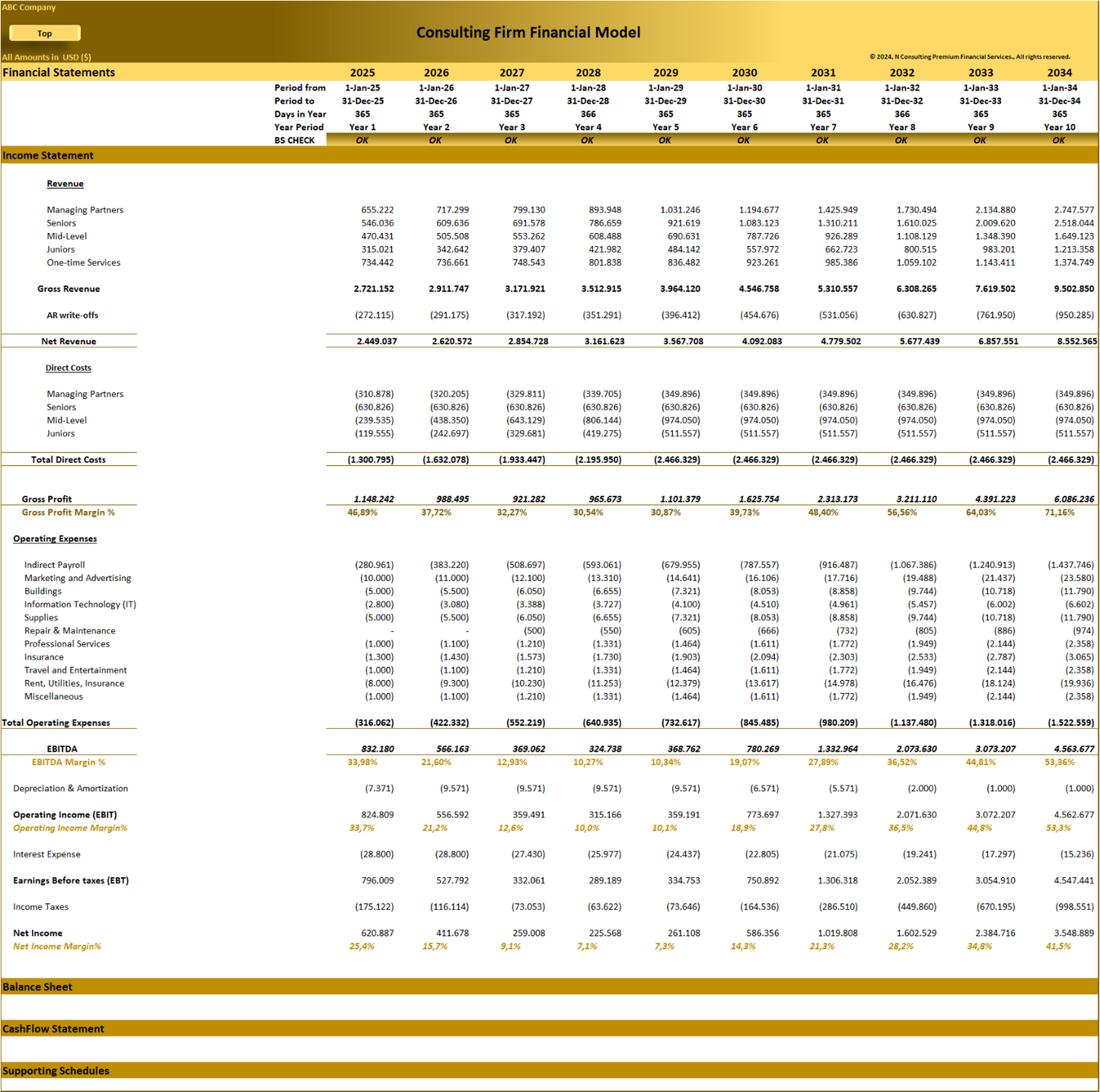Select the ABC Company label
The image size is (1100, 1092).
click(x=29, y=8)
